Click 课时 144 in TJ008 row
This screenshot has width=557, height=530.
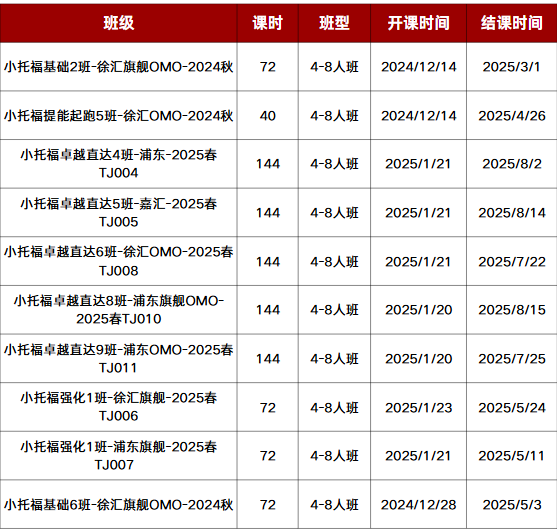268,262
